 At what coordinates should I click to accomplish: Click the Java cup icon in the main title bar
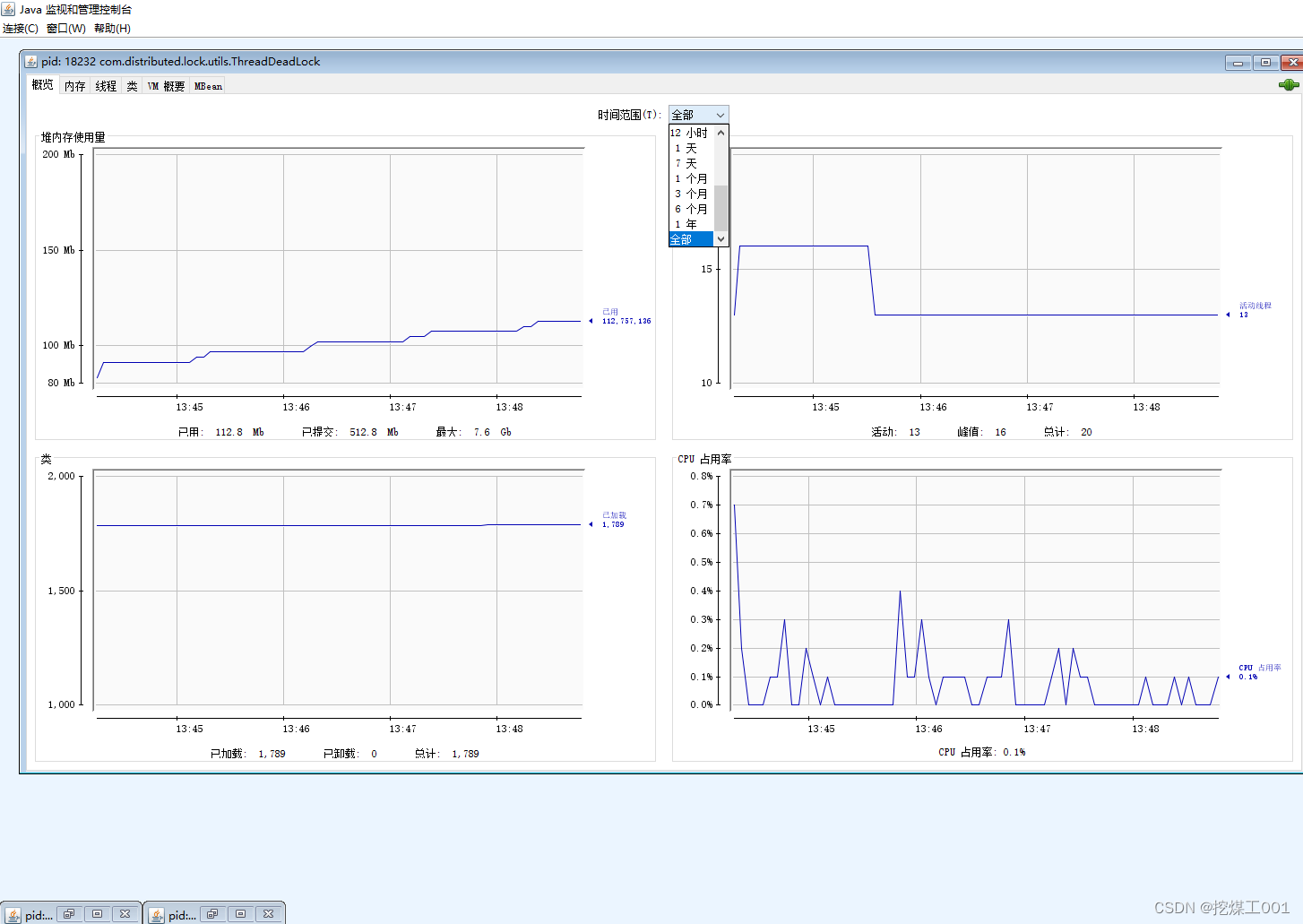8,9
